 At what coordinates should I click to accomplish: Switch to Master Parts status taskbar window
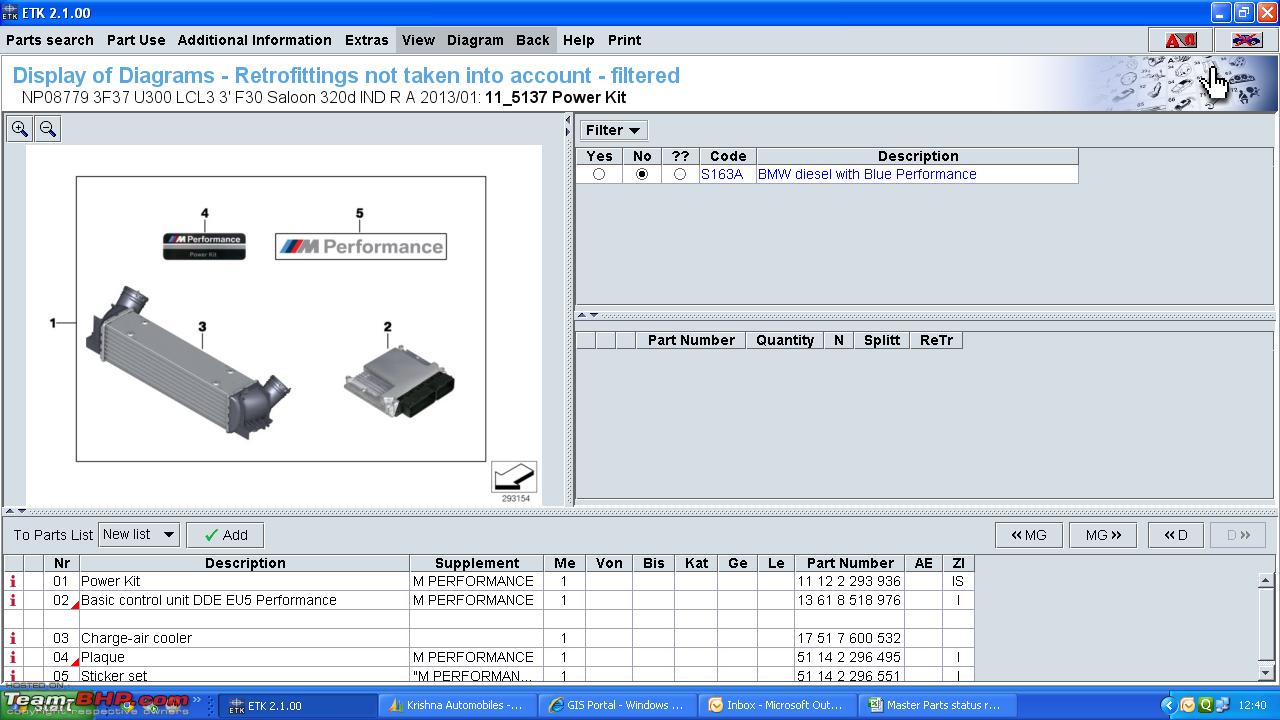click(939, 705)
